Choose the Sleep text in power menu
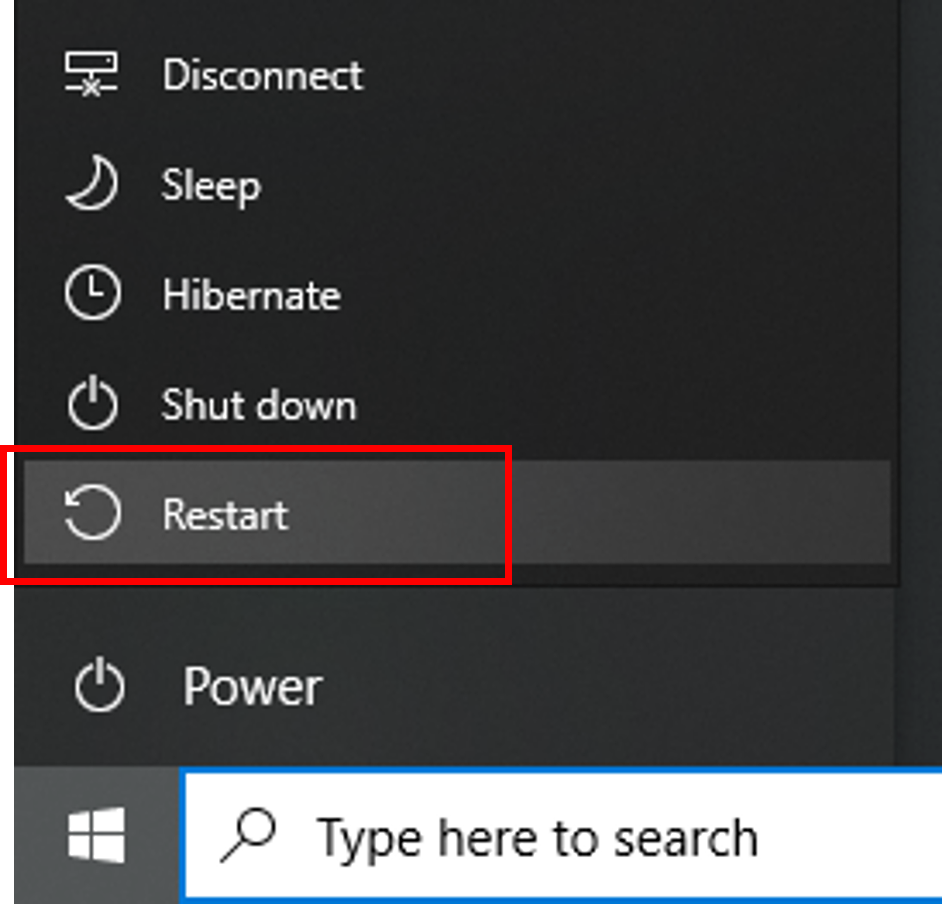The height and width of the screenshot is (904, 942). 211,186
